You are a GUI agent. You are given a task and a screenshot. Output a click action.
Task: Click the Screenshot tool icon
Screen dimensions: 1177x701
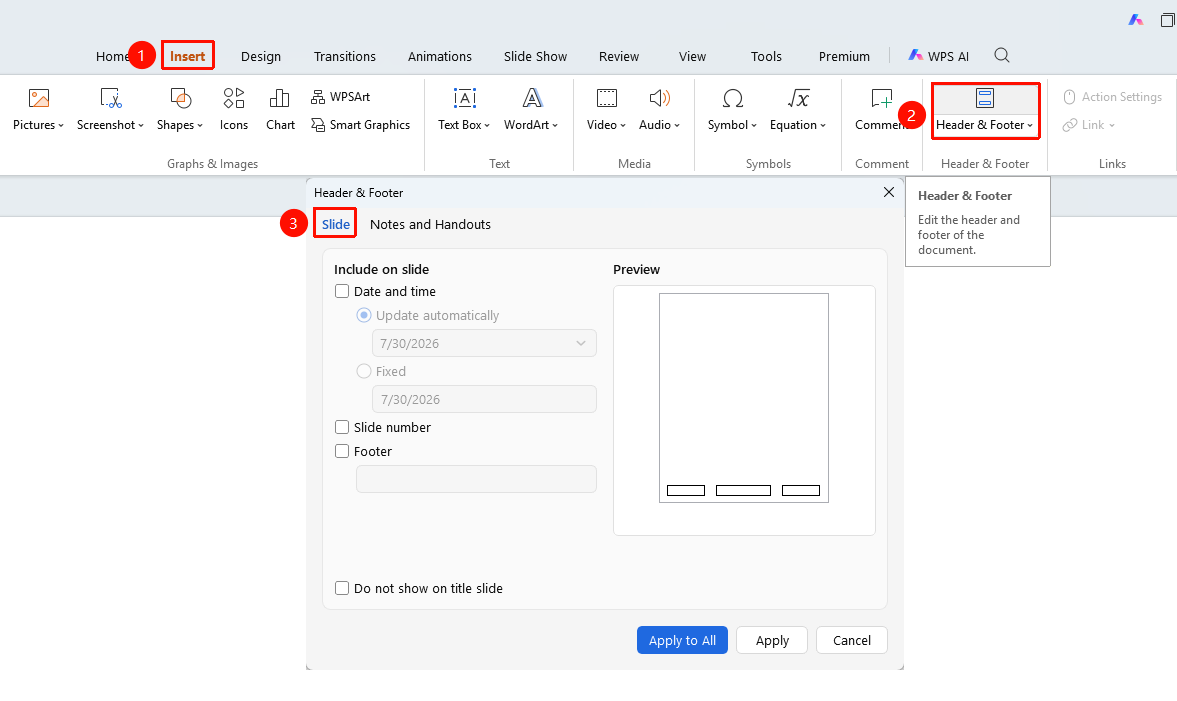coord(110,98)
